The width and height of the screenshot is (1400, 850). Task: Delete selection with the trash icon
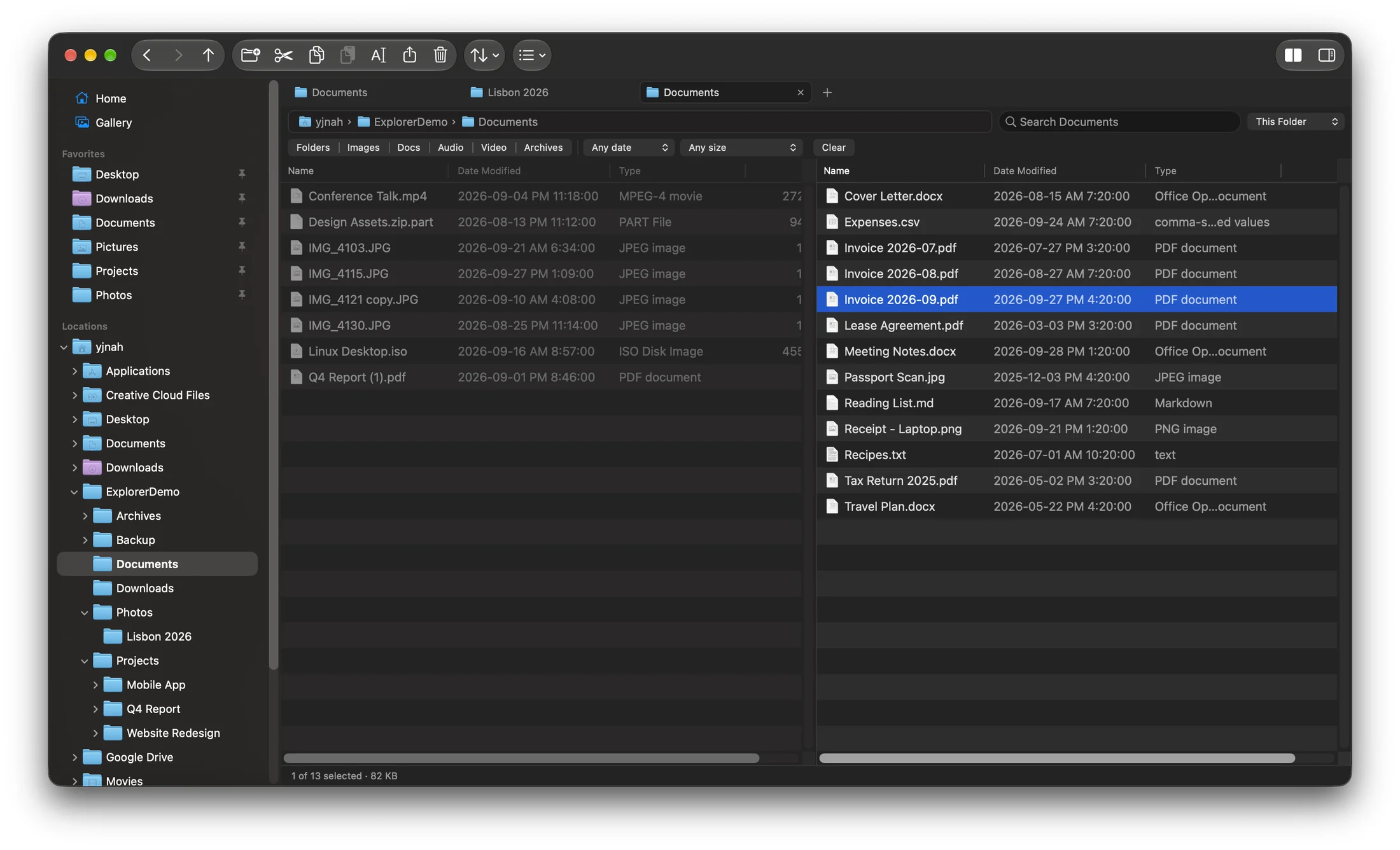click(440, 55)
